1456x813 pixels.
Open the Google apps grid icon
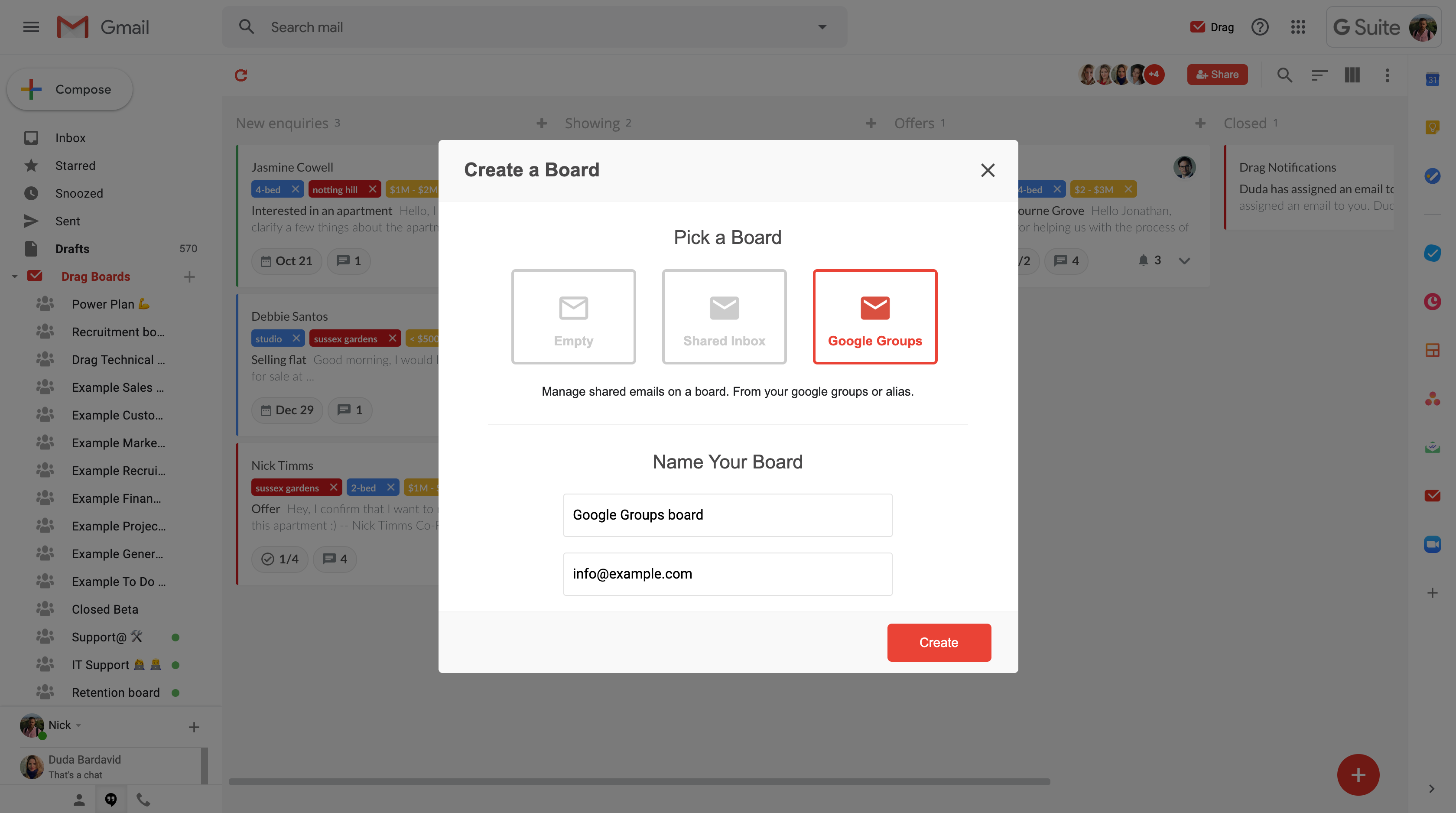point(1298,27)
